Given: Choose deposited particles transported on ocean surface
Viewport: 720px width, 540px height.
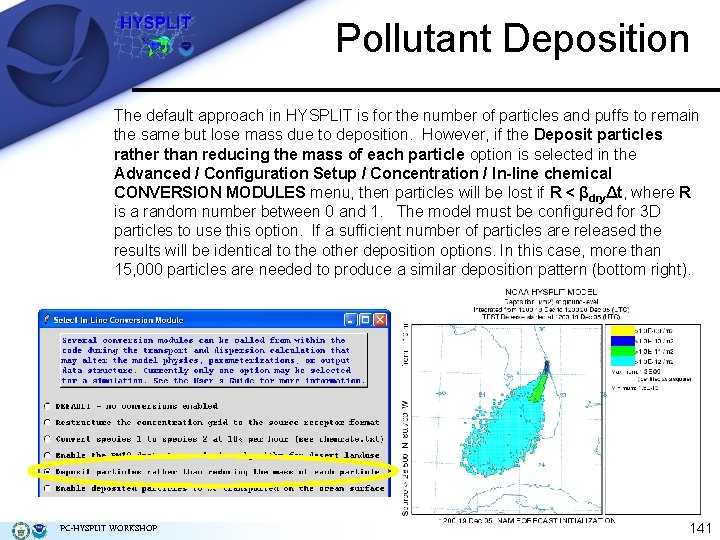Looking at the screenshot, I should (x=47, y=488).
